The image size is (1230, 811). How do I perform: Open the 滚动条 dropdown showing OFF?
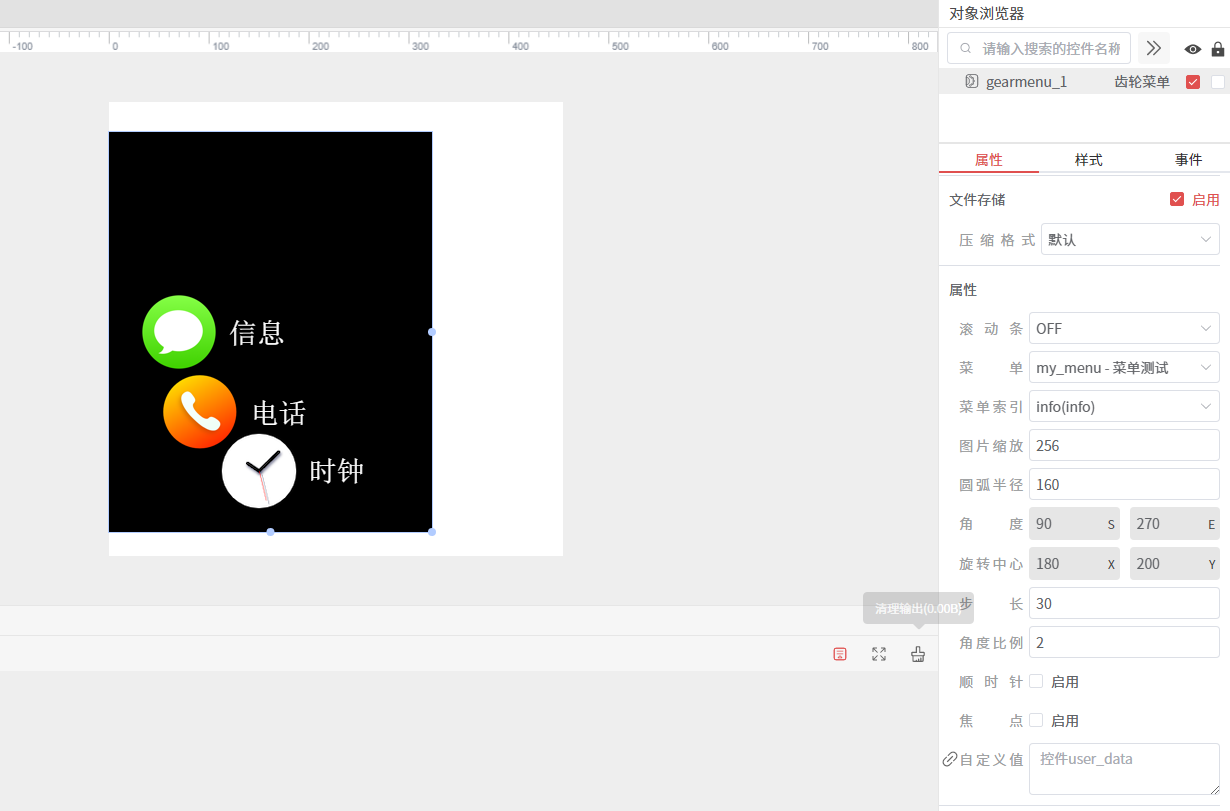(1124, 328)
